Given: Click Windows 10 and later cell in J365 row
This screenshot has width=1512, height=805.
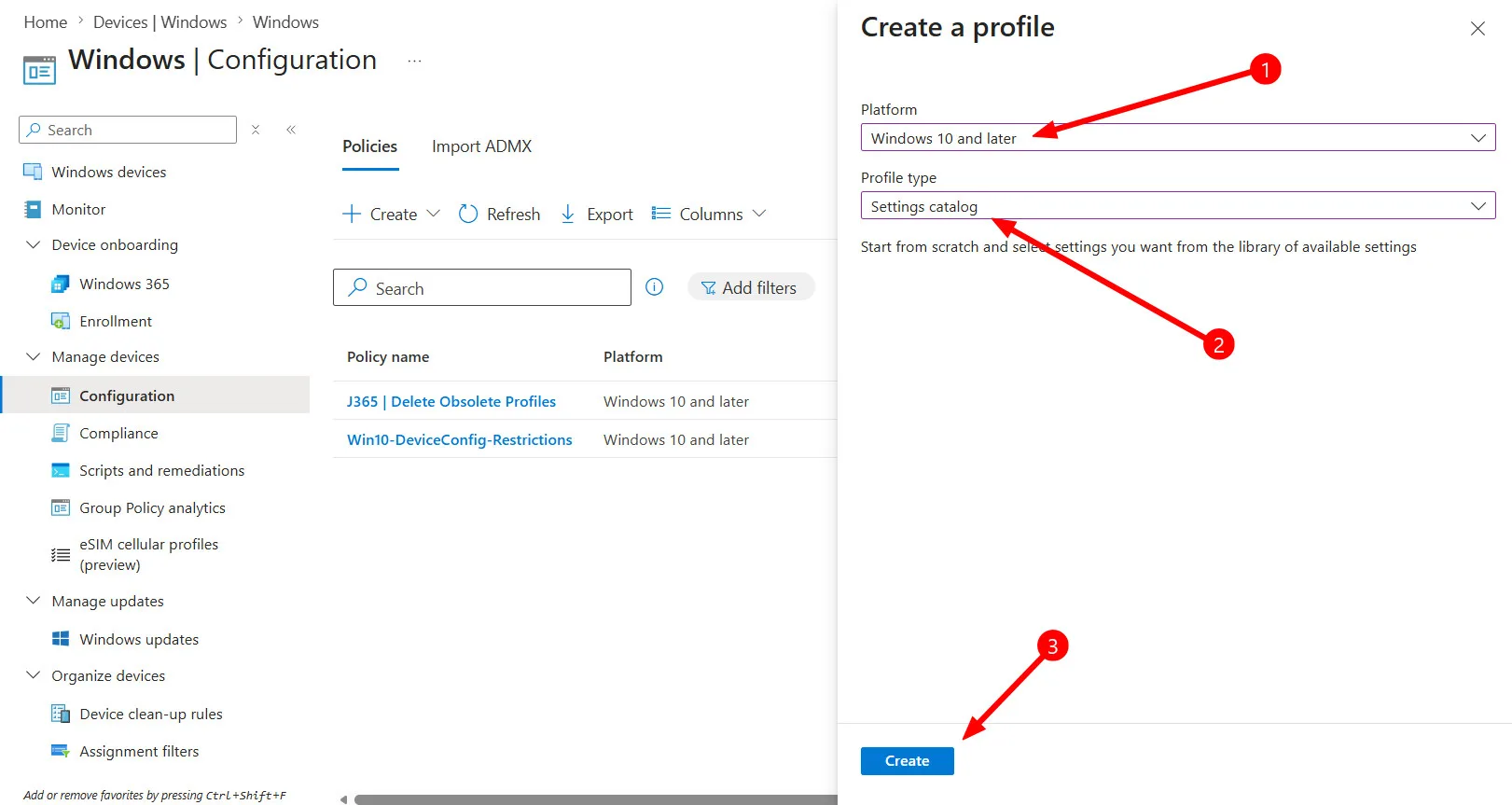Looking at the screenshot, I should click(x=676, y=401).
